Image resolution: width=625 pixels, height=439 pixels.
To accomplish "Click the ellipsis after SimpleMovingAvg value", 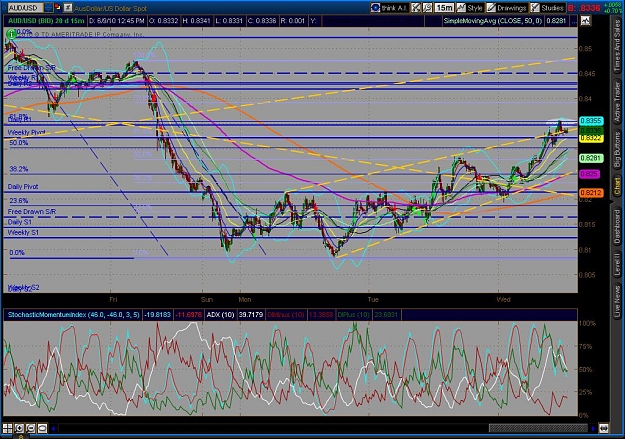I will (x=574, y=21).
